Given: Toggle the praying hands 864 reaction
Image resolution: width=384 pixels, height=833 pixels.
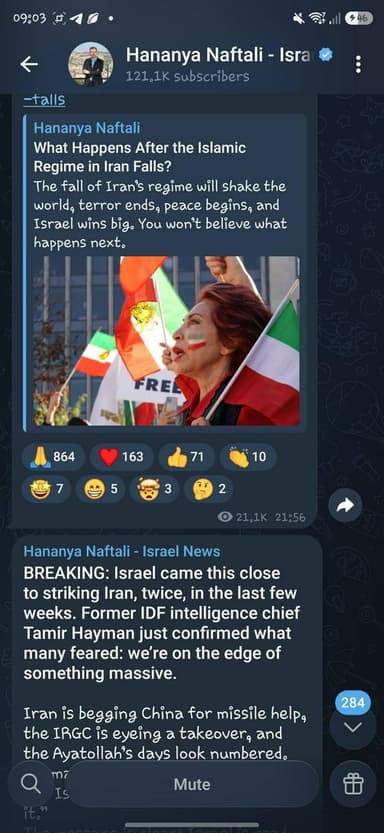Looking at the screenshot, I should pos(53,456).
